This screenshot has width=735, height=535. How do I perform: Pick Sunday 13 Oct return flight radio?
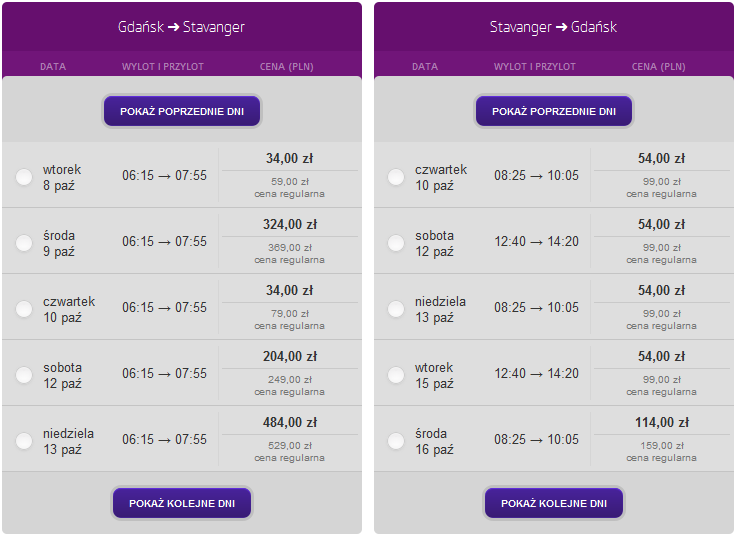tap(396, 309)
